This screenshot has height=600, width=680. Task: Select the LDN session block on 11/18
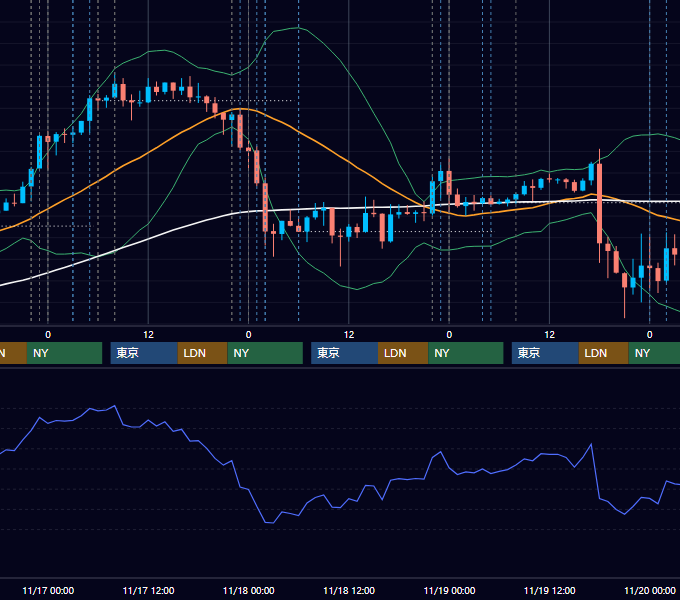403,353
